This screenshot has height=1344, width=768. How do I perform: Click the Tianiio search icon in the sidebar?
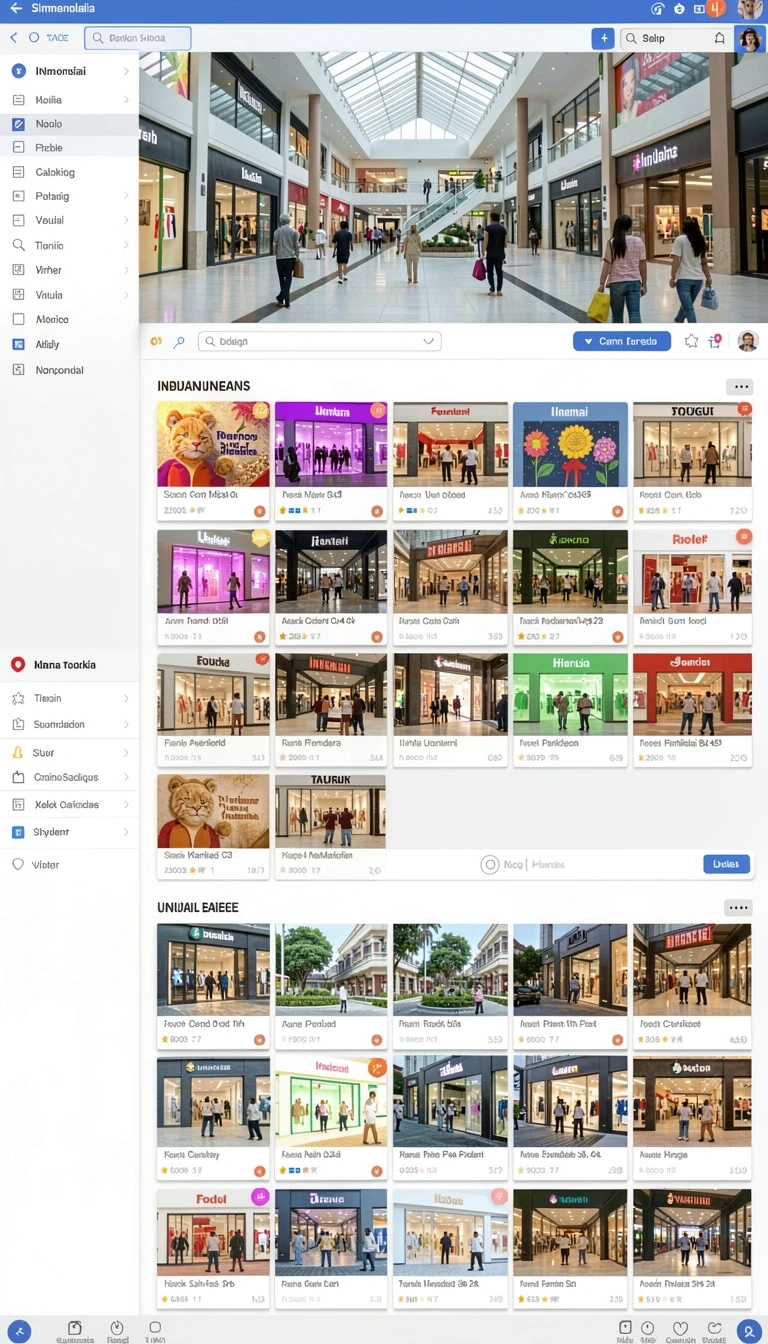[17, 245]
